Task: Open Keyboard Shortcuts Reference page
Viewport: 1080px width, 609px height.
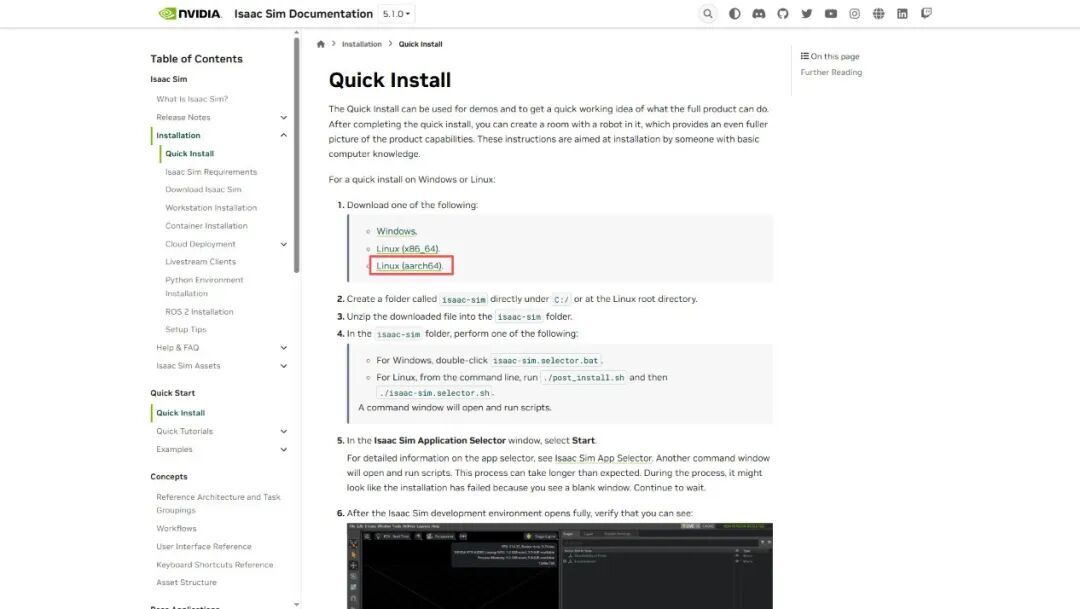Action: tap(214, 565)
